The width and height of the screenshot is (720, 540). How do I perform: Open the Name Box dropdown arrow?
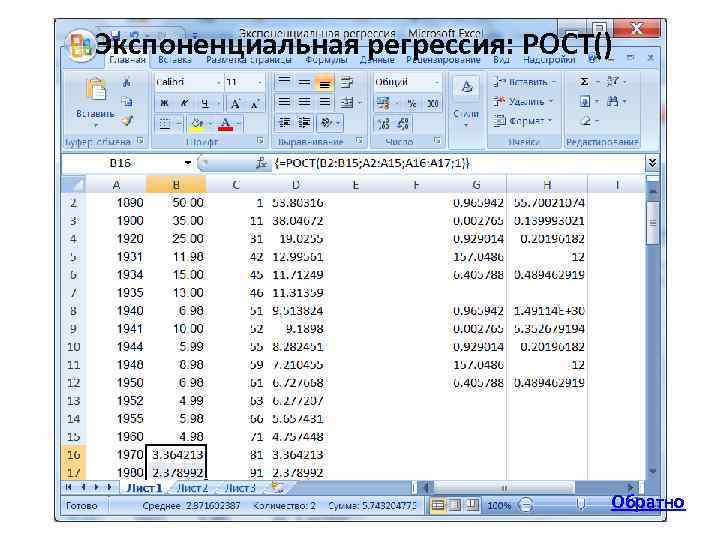188,163
